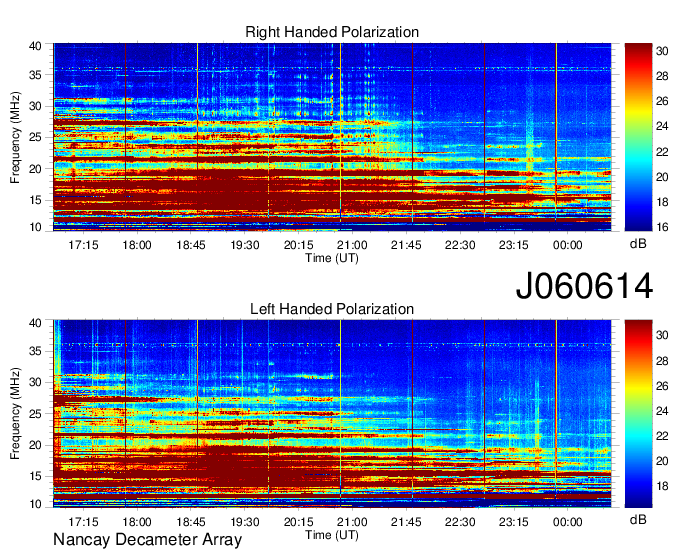
Task: Select 10 MHz tick on Right Handed frequency axis
Action: (x=36, y=227)
